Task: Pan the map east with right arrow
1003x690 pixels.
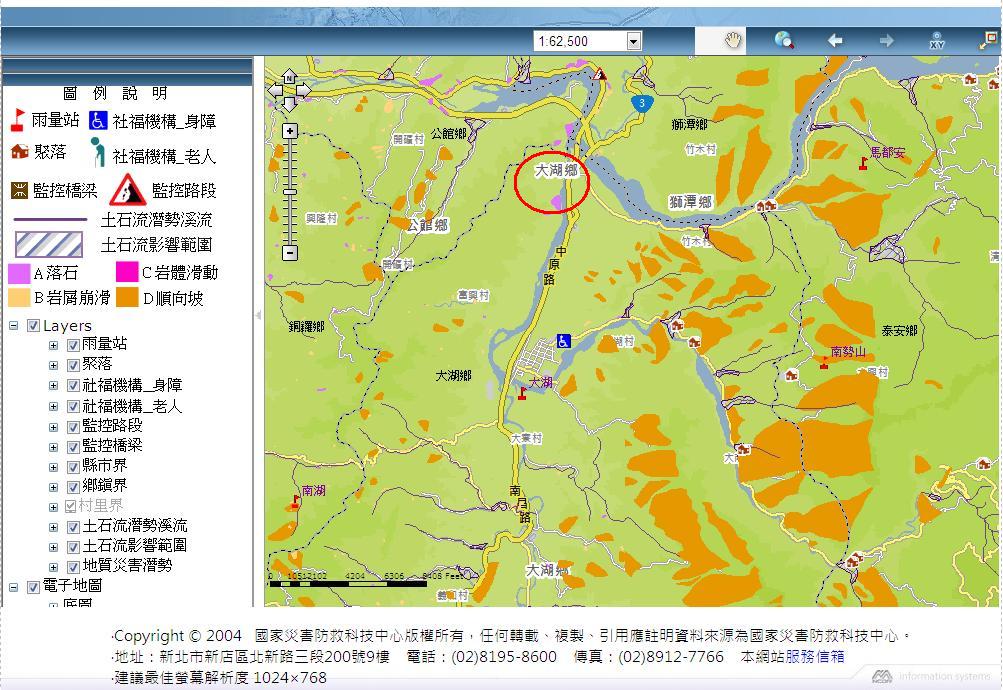Action: point(303,90)
